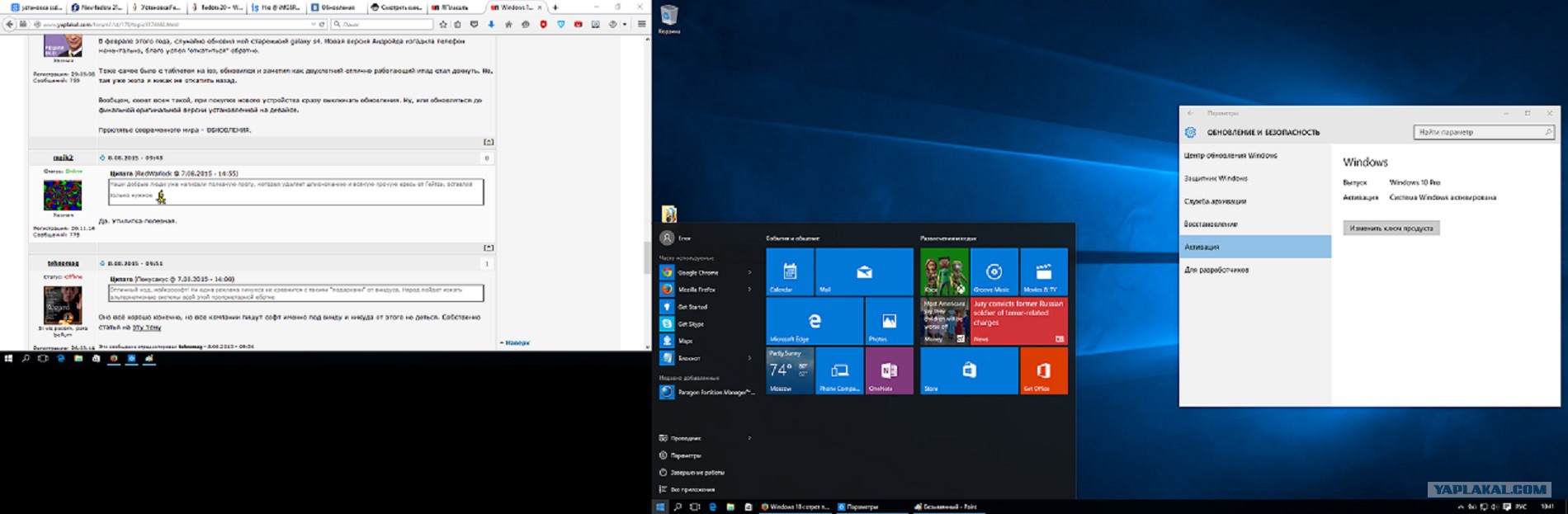Click Изменить ключ продукта button
Screen dimensions: 1568x514
[1391, 228]
